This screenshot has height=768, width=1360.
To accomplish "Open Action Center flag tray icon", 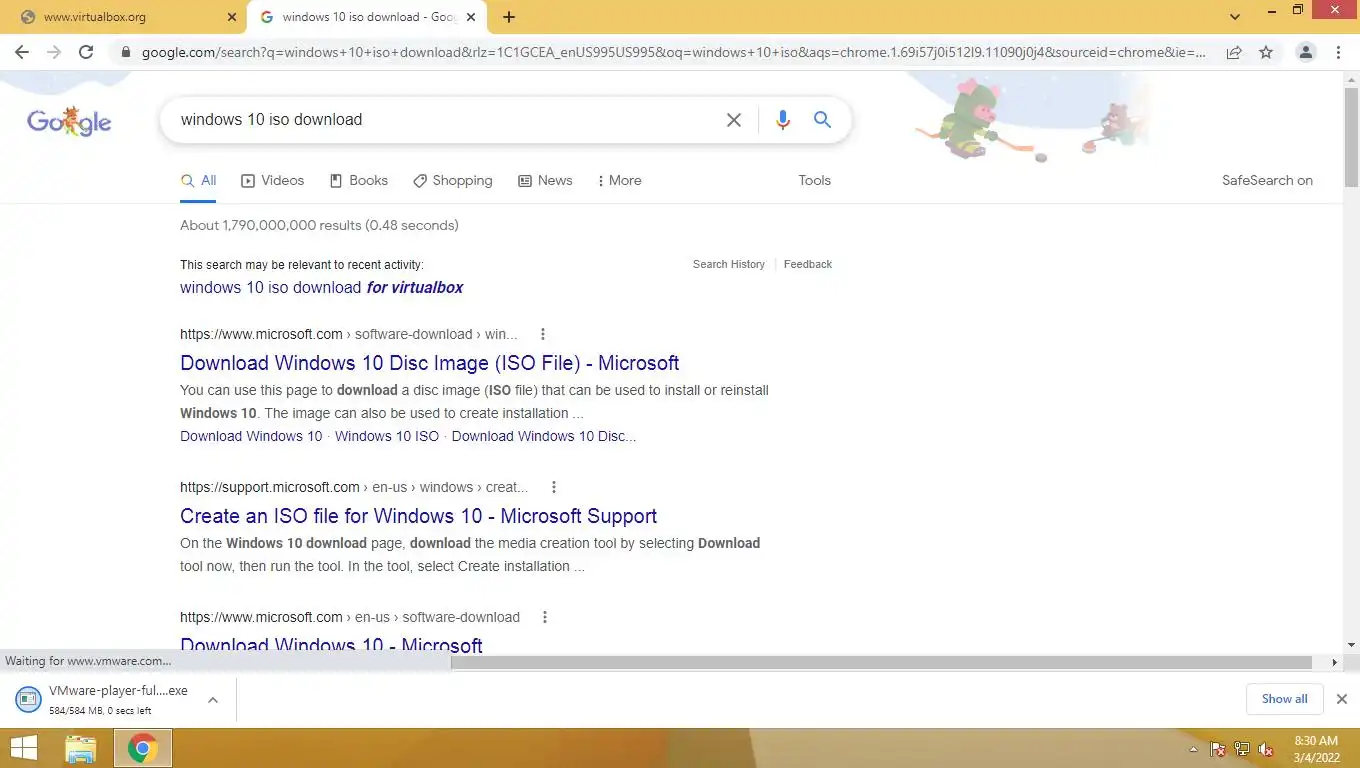I will coord(1218,749).
